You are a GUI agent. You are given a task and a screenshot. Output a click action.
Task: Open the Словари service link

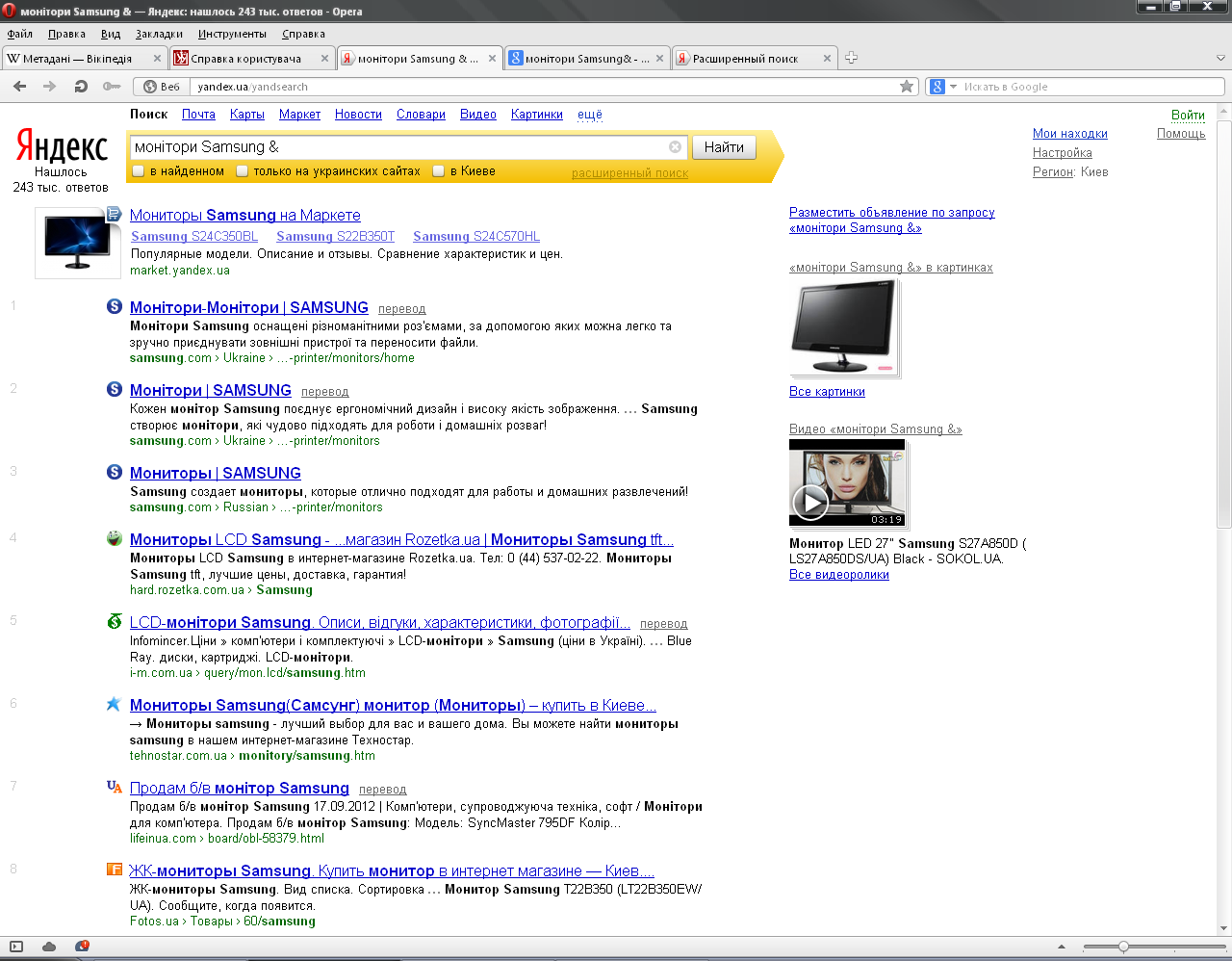coord(421,114)
